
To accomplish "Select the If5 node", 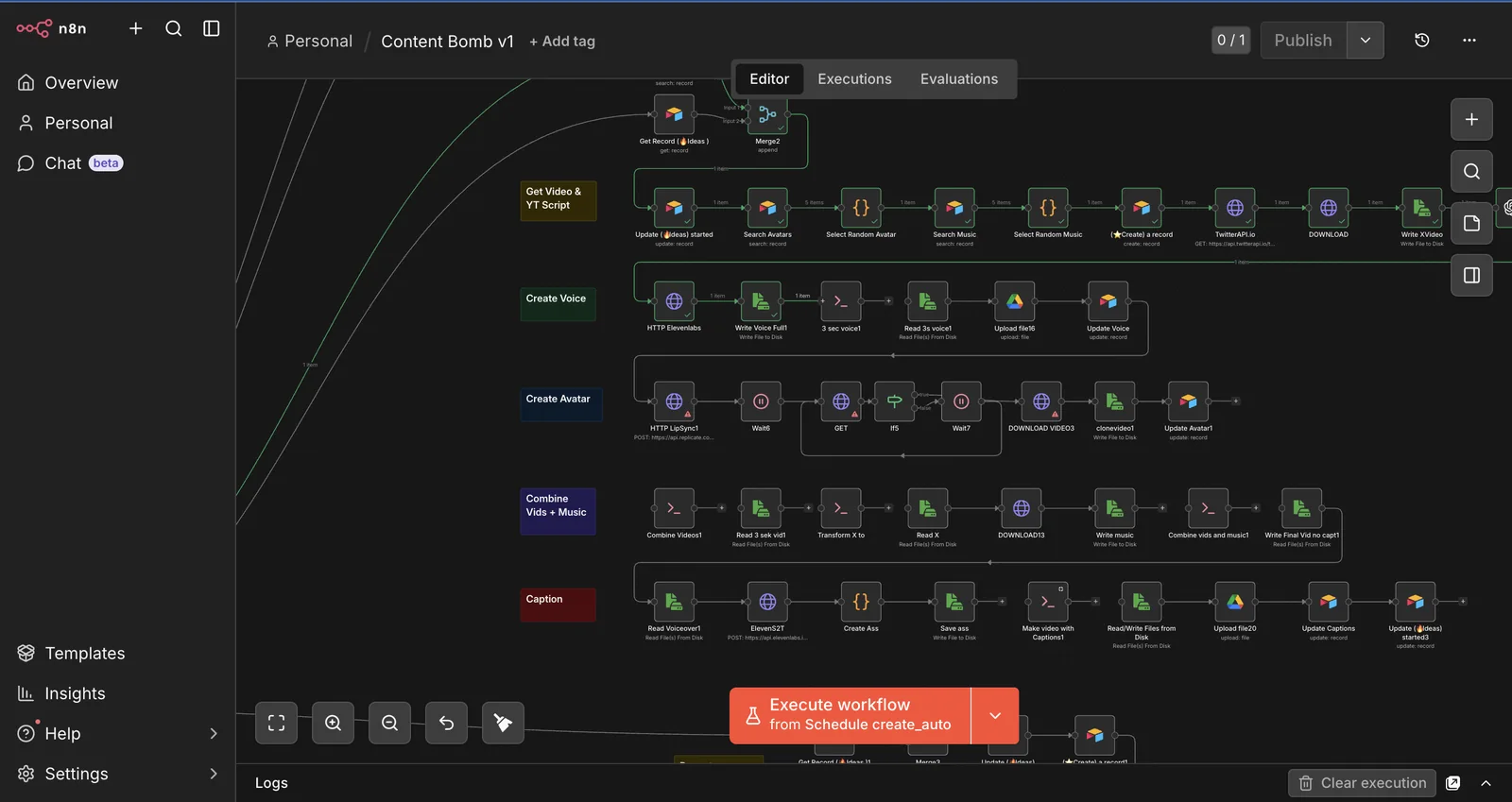I will (x=894, y=401).
